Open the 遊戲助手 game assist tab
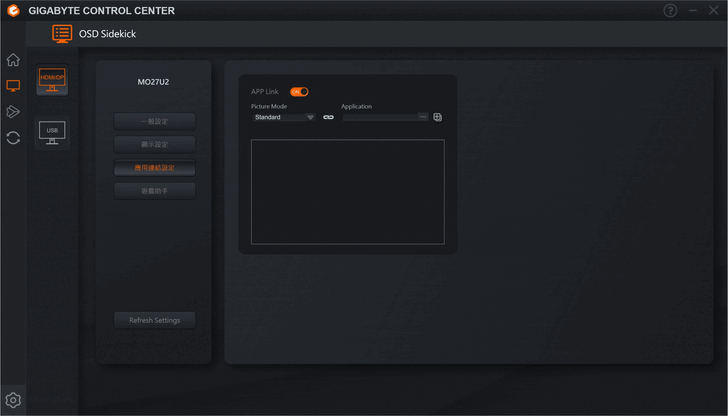 click(155, 191)
